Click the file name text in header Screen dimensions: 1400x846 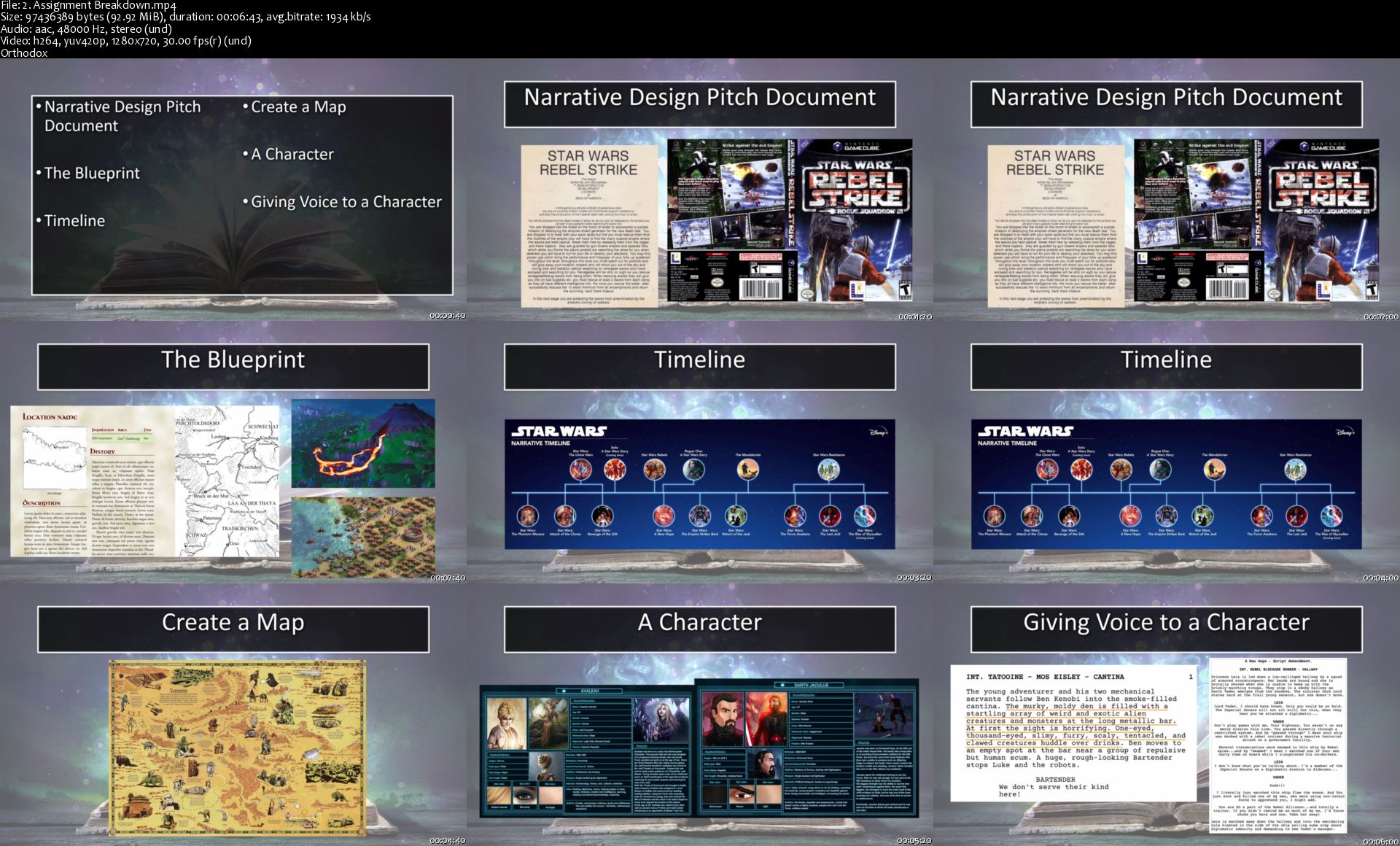88,5
